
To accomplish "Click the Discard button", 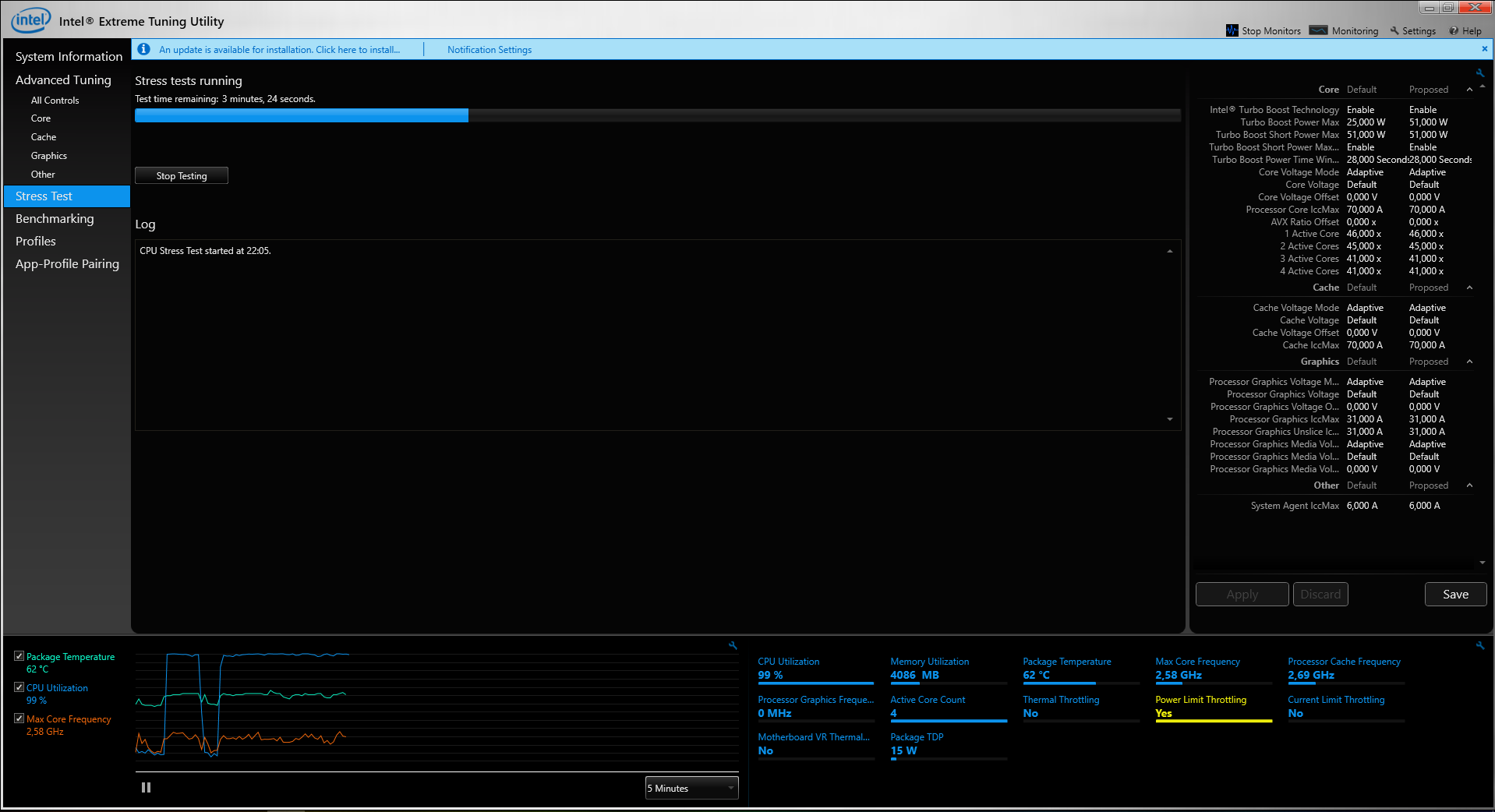I will click(1320, 595).
